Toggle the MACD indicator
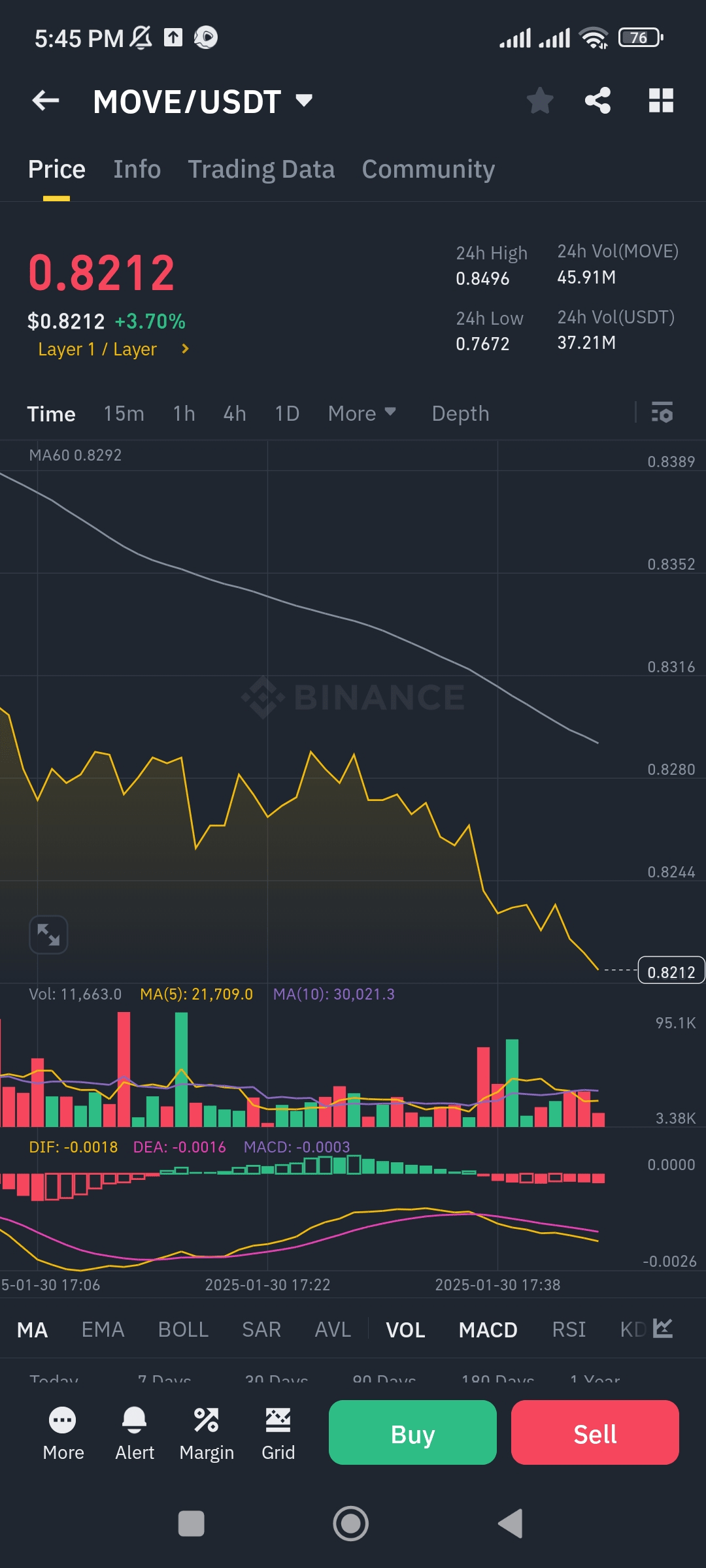This screenshot has height=1568, width=706. 488,1330
